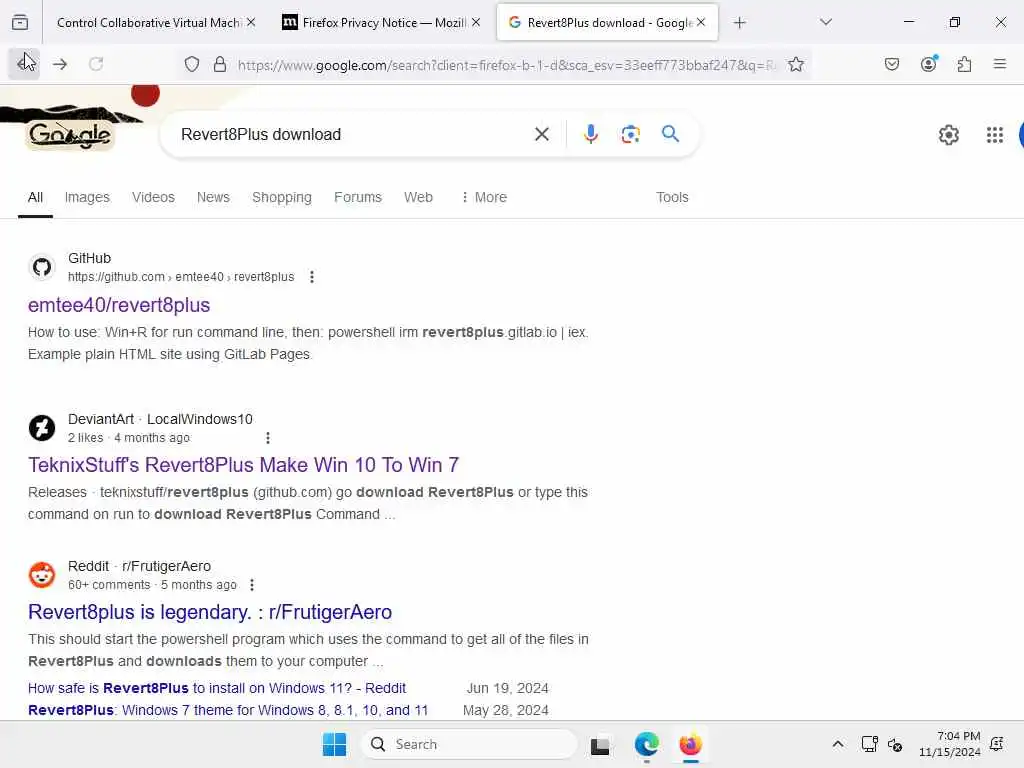Viewport: 1024px width, 768px height.
Task: Close the Control Collaborative Virtual Machine tab
Action: click(251, 23)
